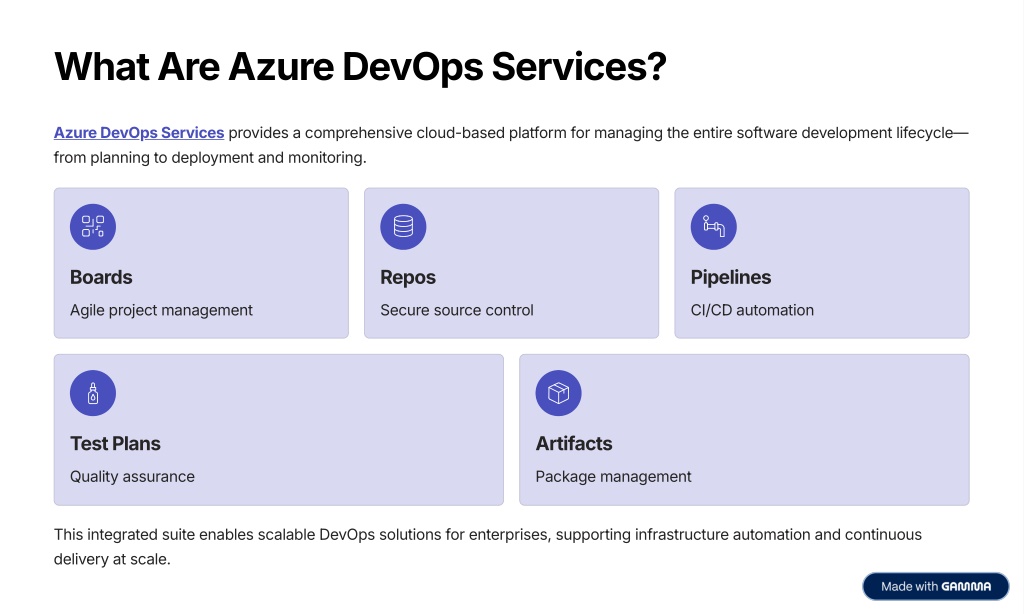Click the Test Plans bottle icon
The width and height of the screenshot is (1024, 614).
pyautogui.click(x=93, y=393)
